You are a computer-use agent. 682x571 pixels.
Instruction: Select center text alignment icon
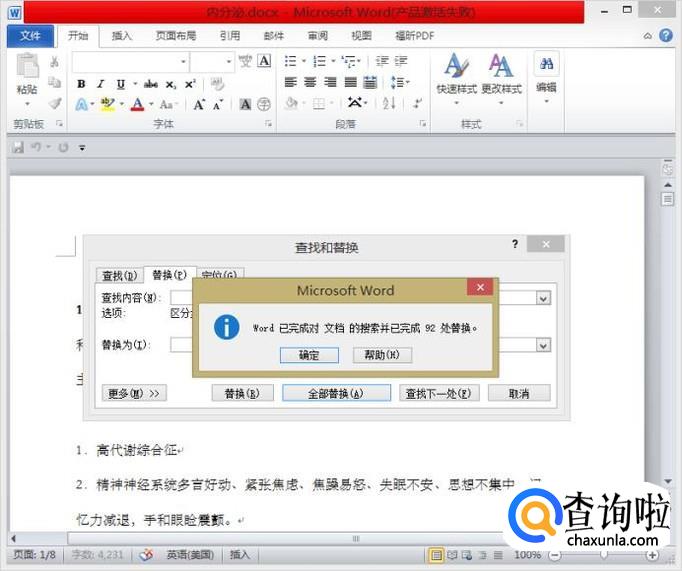311,83
